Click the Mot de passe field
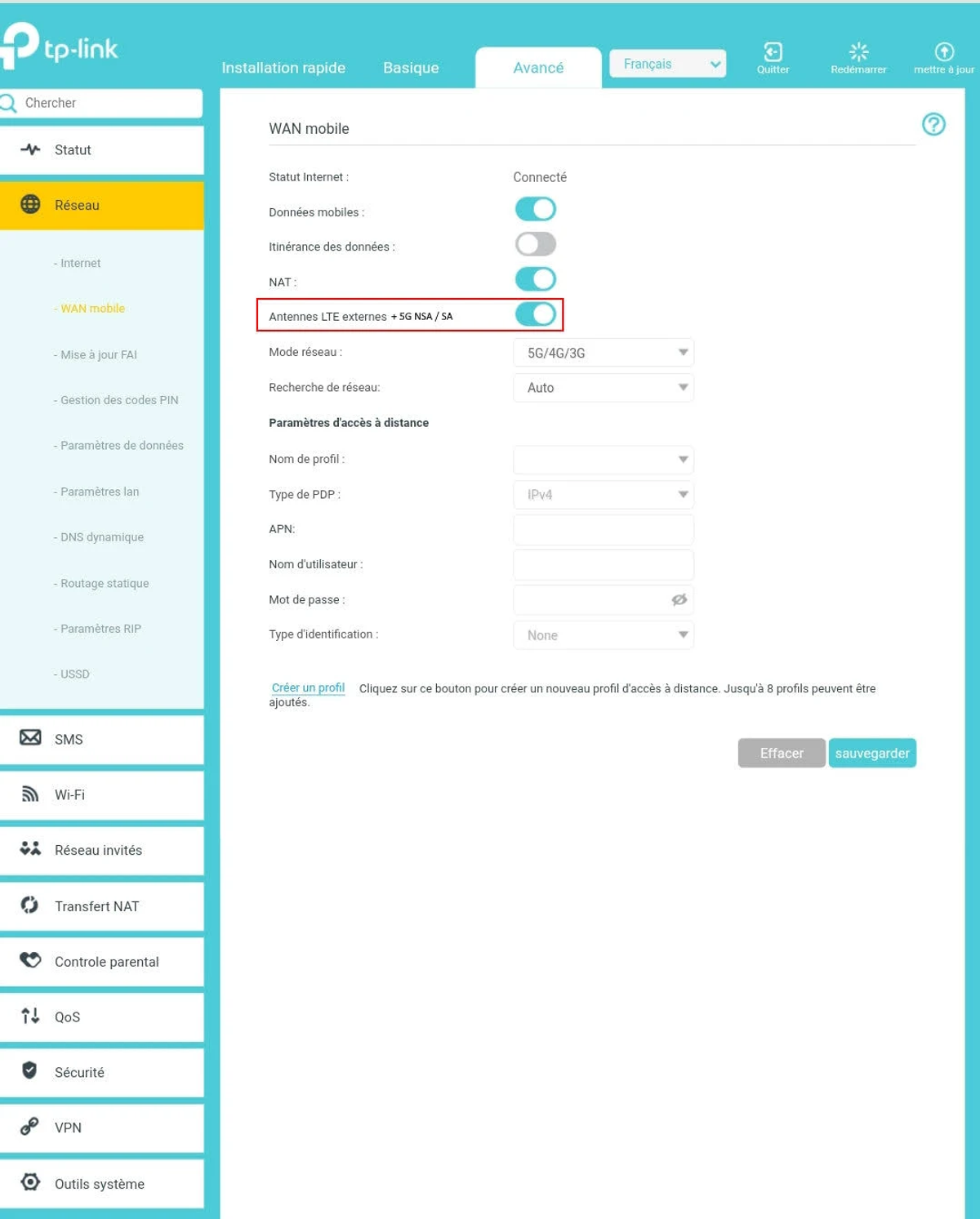 coord(604,600)
